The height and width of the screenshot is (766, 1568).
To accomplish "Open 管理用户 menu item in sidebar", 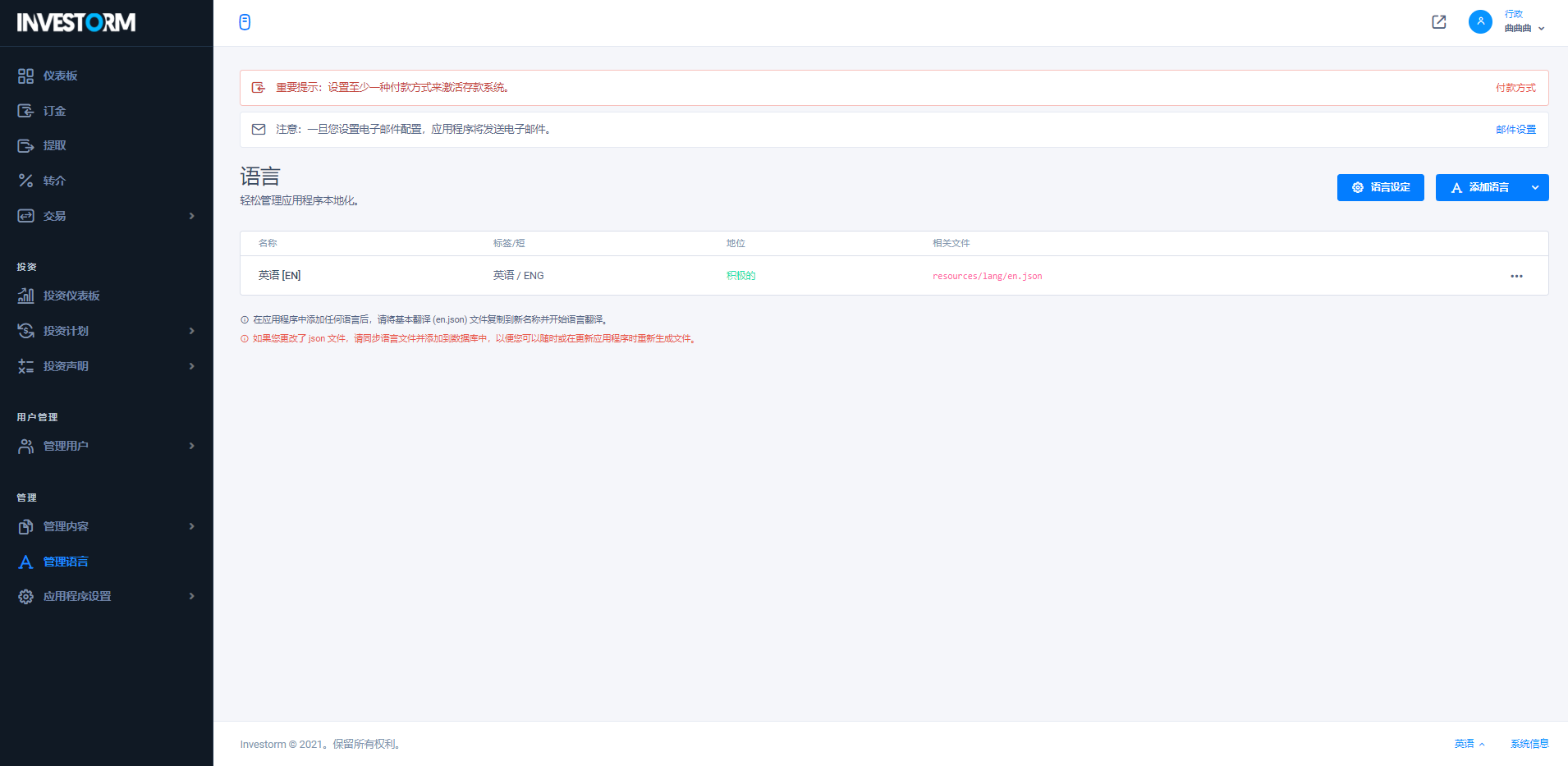I will [66, 446].
